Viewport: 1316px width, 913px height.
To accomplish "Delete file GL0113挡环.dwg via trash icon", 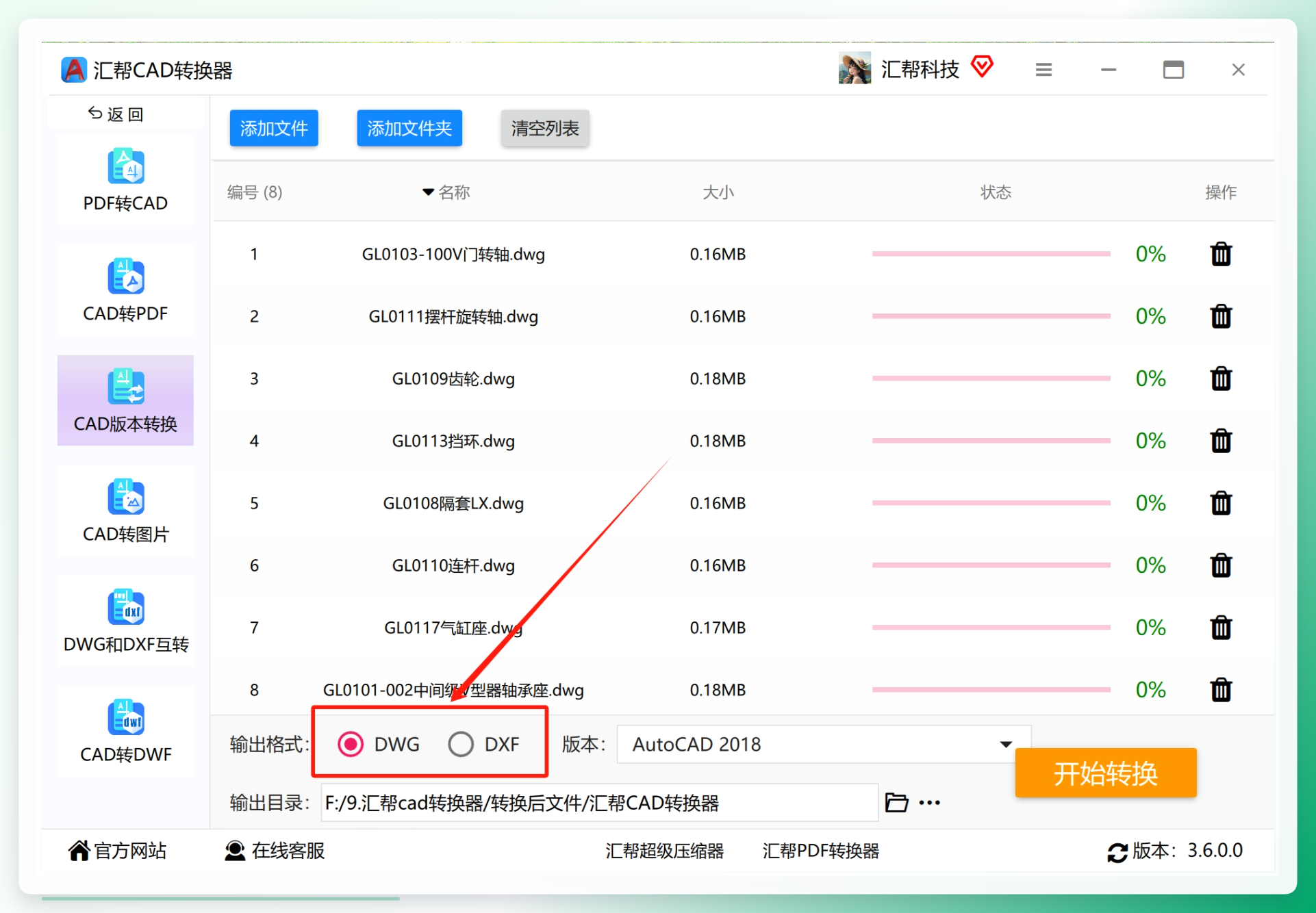I will coord(1221,441).
